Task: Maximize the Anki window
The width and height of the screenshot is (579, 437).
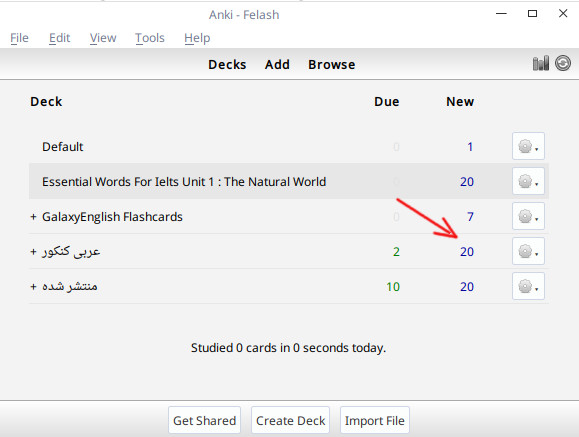Action: (532, 14)
